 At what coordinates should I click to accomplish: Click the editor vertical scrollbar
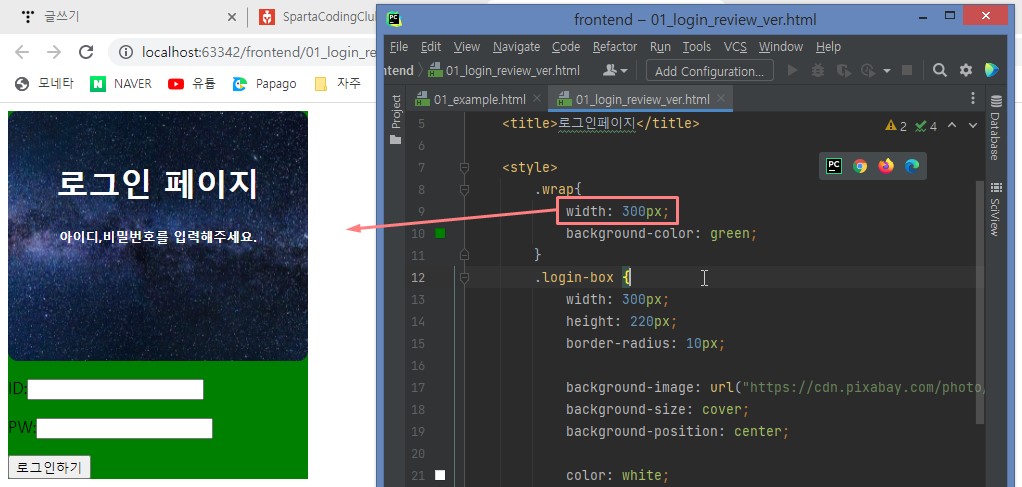pos(981,303)
